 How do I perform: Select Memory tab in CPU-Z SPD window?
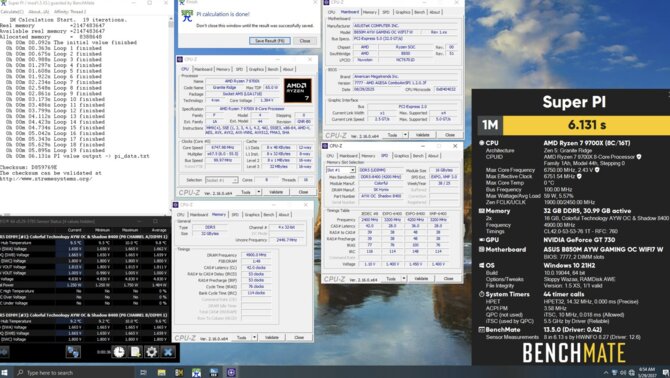tap(368, 156)
